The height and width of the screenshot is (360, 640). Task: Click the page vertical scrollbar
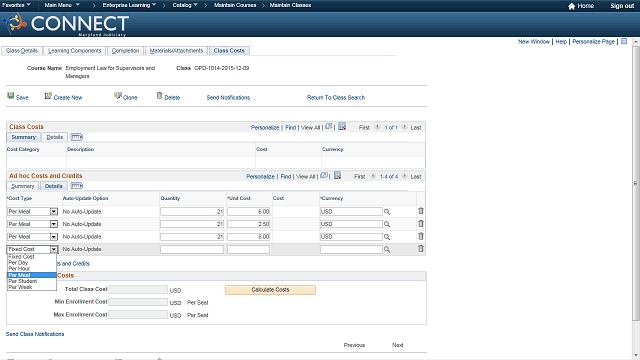point(636,184)
